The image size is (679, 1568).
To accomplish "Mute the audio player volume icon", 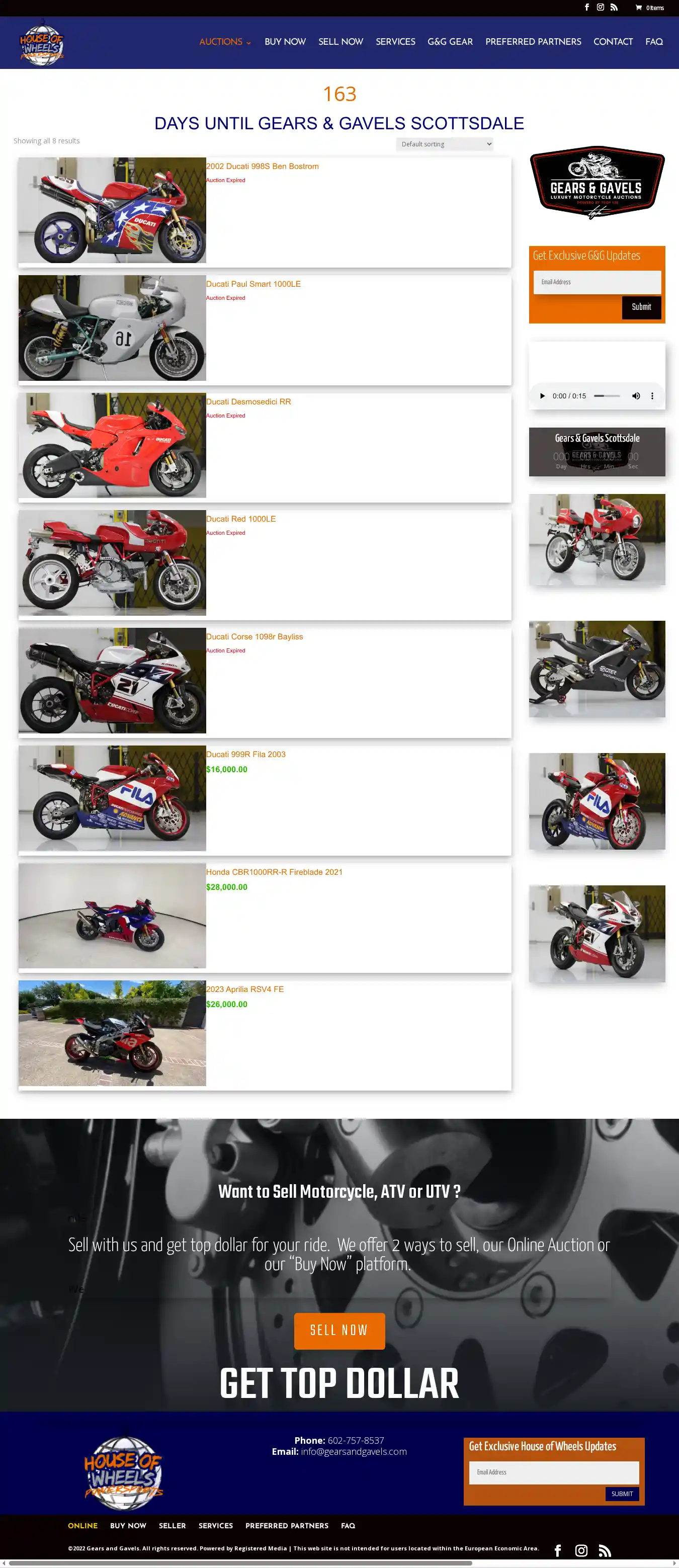I will (636, 396).
